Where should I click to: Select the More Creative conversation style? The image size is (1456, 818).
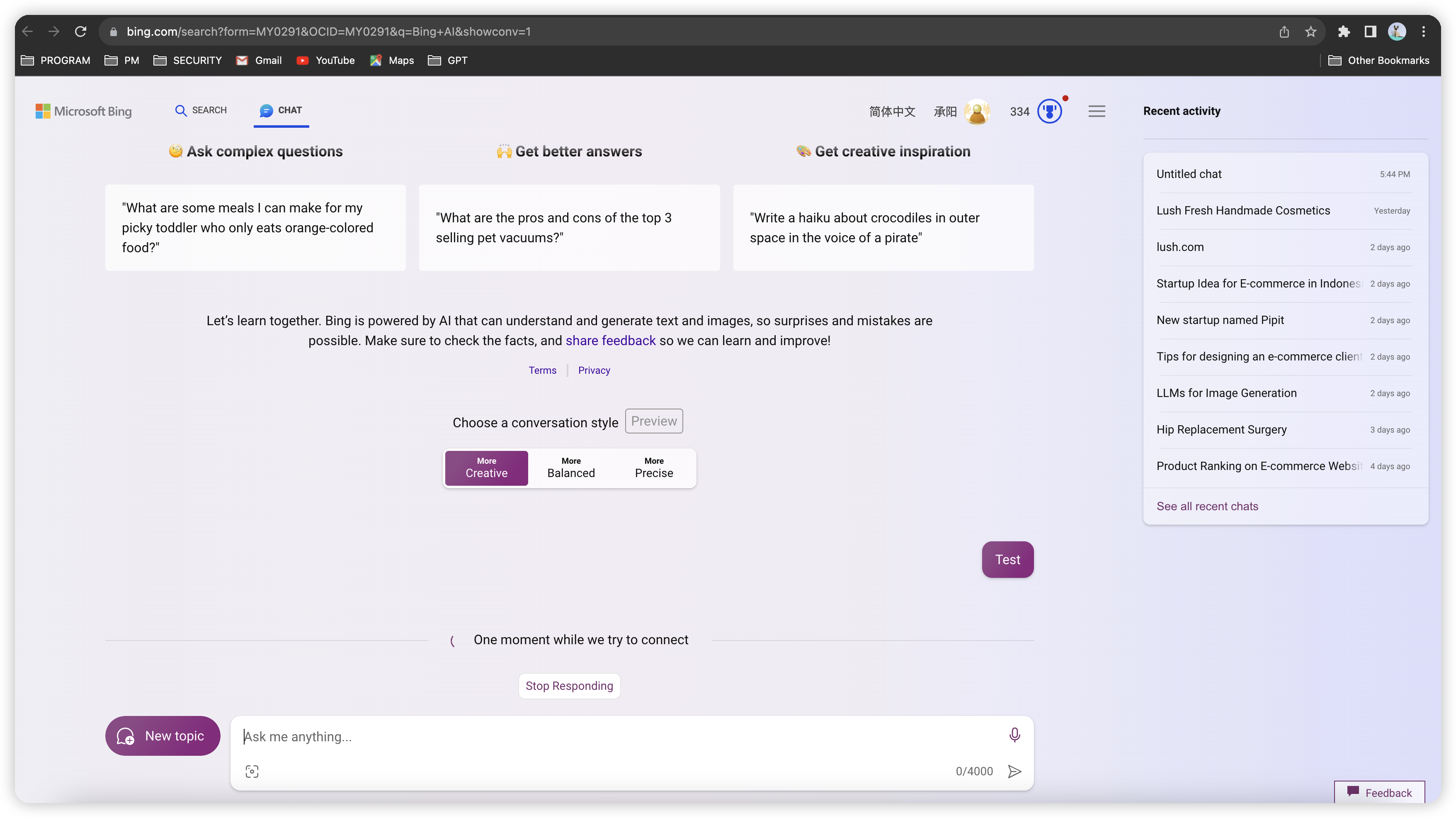486,468
